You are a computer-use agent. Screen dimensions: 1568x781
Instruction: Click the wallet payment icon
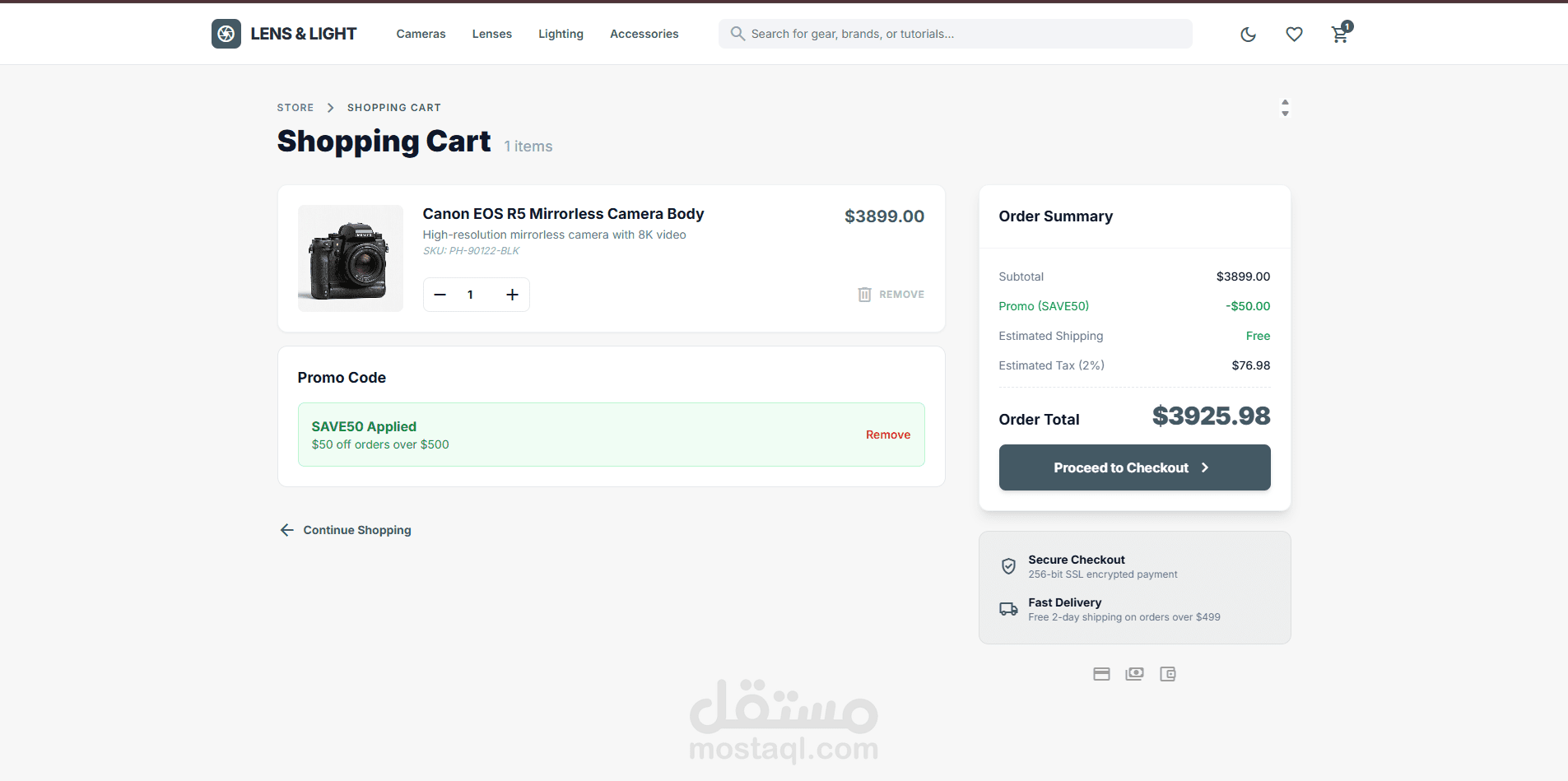(1167, 674)
